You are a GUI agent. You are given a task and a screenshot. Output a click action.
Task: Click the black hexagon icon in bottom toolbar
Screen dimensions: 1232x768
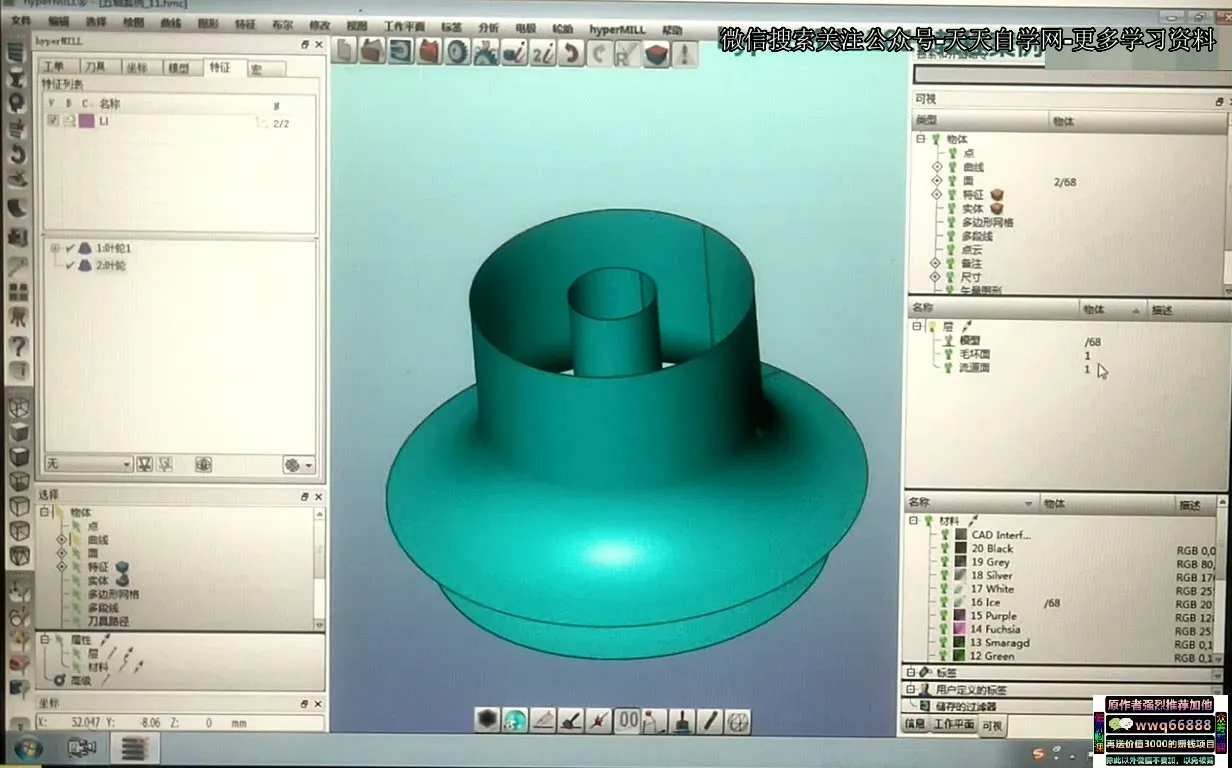click(x=487, y=720)
